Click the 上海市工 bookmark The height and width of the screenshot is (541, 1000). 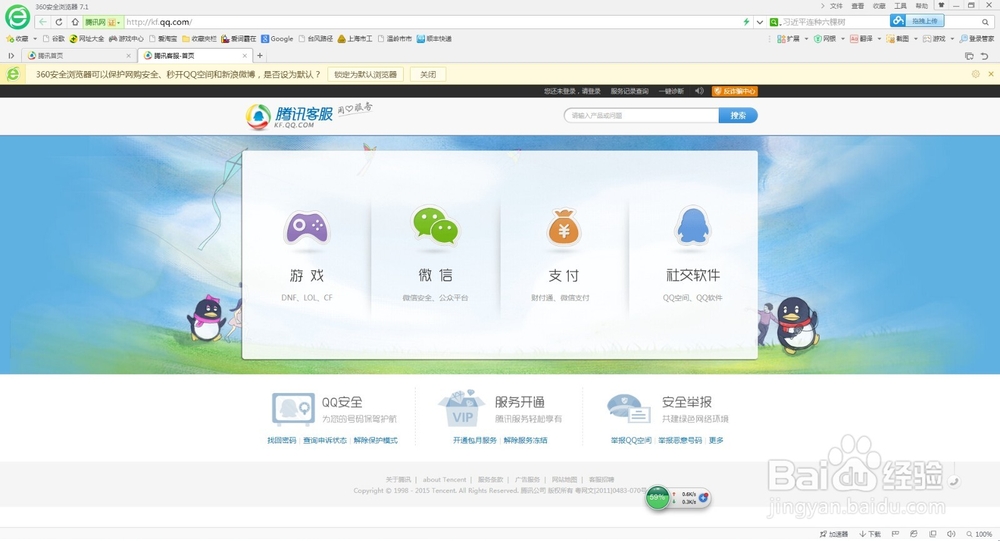click(355, 39)
